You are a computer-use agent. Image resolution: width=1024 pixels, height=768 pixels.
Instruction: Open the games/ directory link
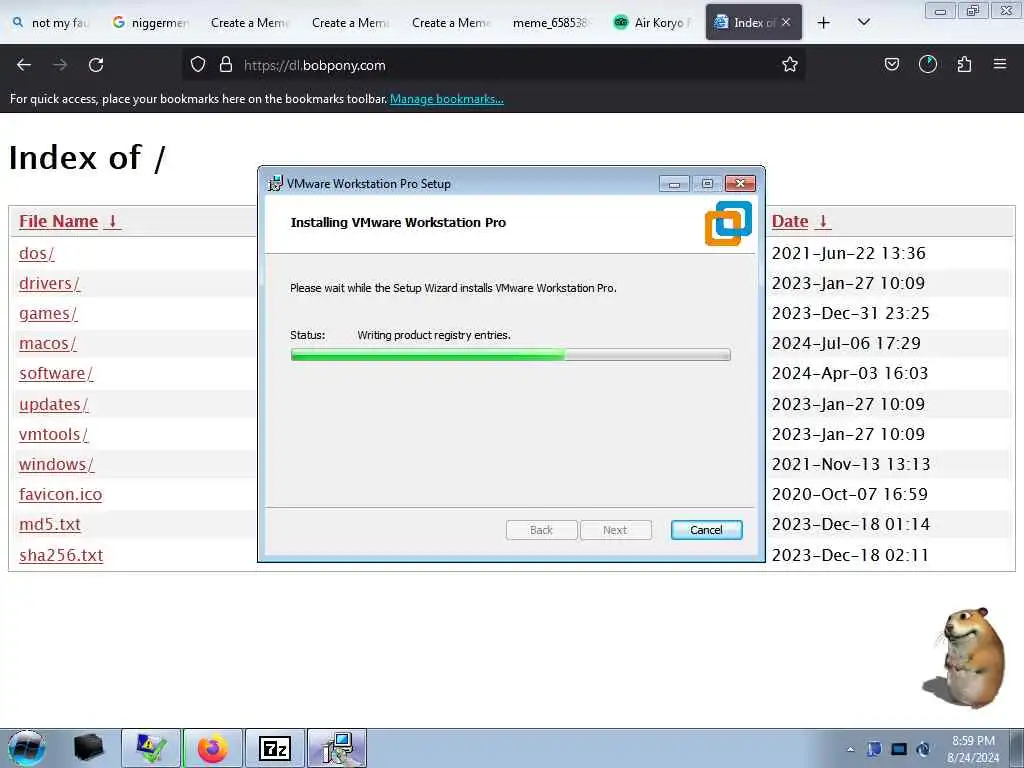48,313
